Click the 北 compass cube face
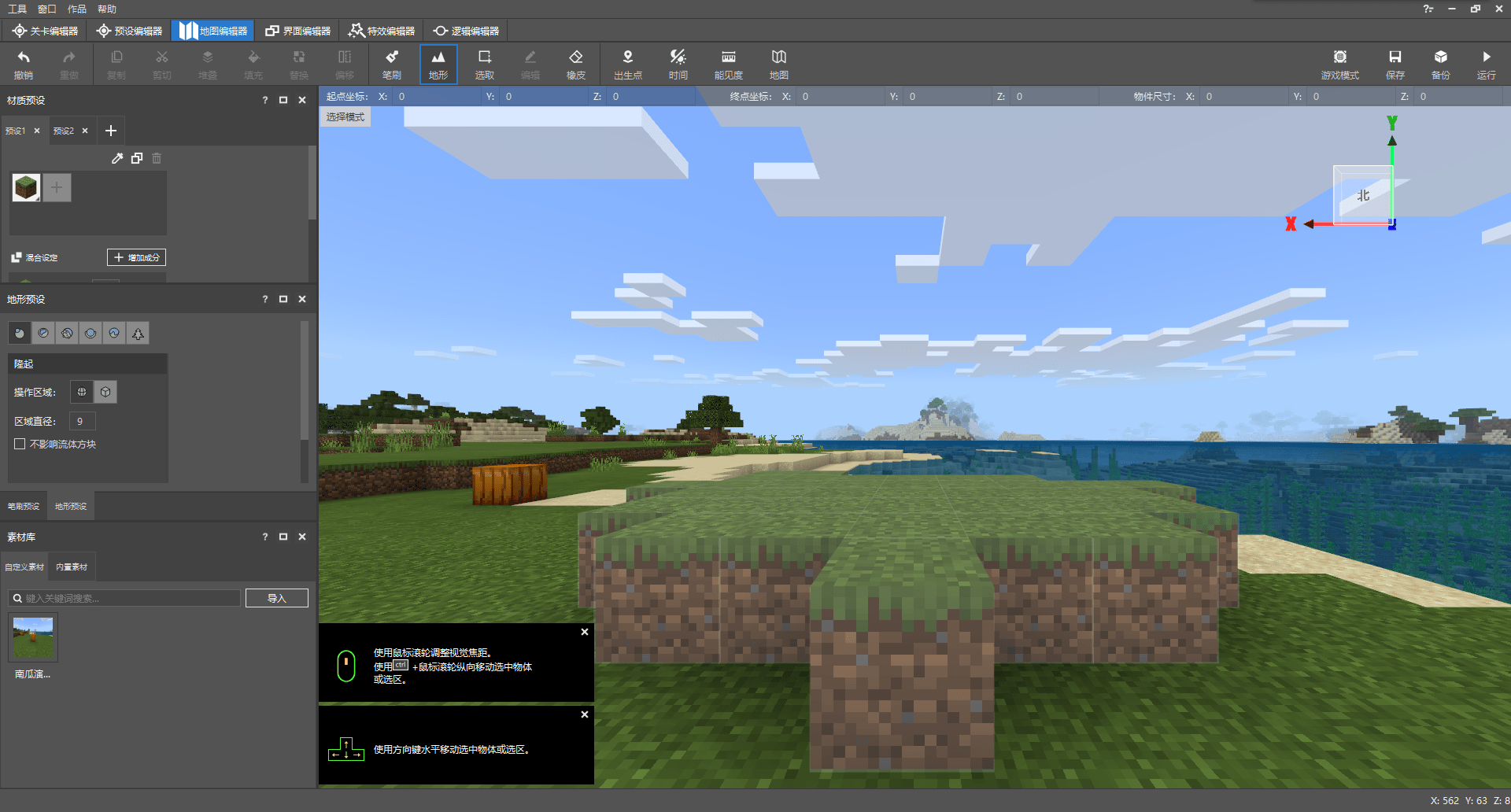The width and height of the screenshot is (1511, 812). coord(1363,195)
